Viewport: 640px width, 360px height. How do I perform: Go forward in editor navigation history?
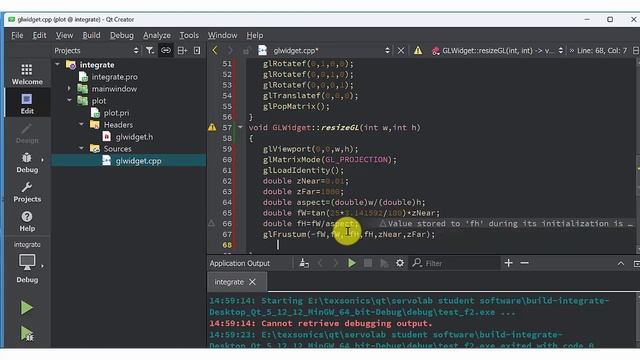tap(230, 50)
